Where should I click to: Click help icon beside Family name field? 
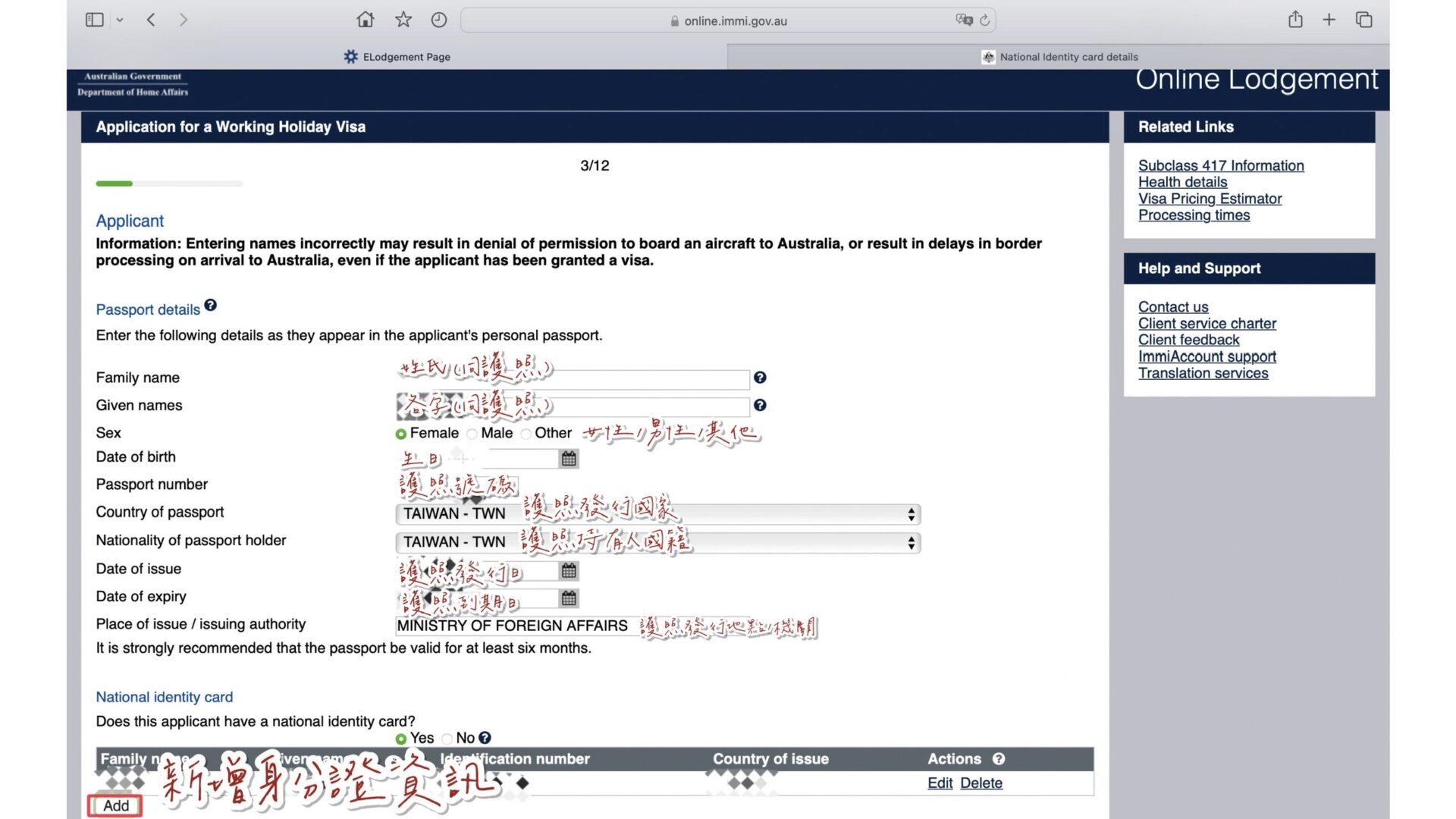(x=760, y=378)
